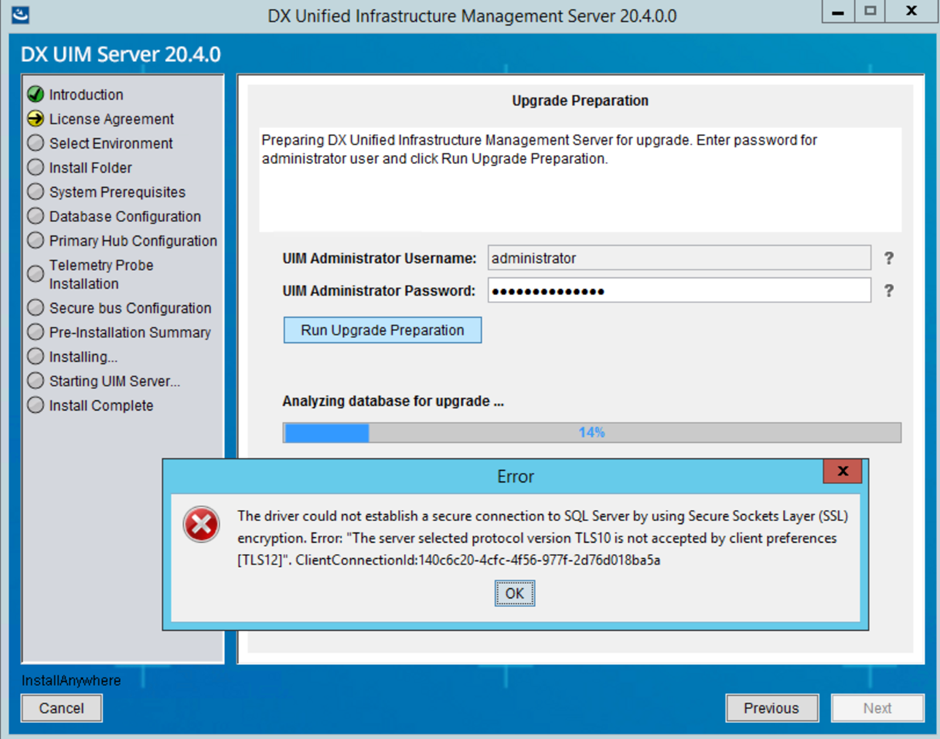The height and width of the screenshot is (739, 940).
Task: Focus the UIM Administrator Password field
Action: point(679,291)
